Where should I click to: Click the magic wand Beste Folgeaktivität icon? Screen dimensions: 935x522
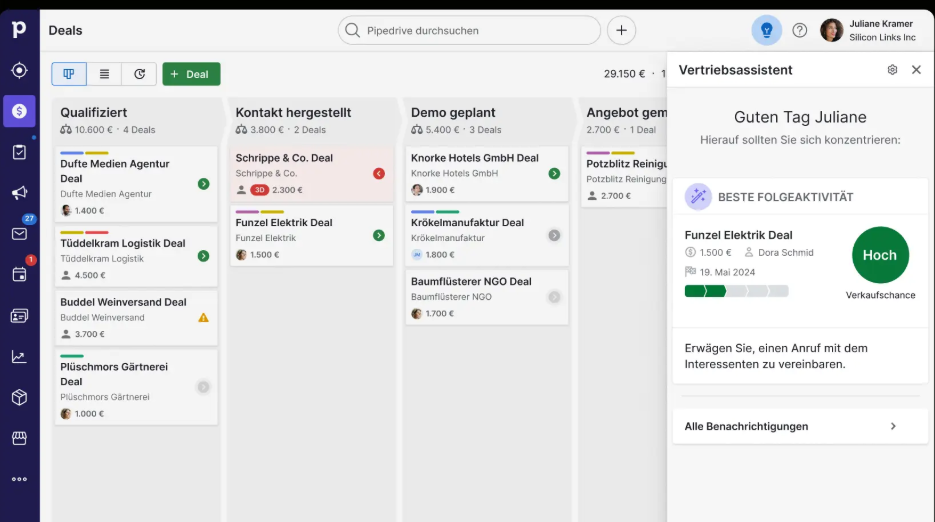[698, 196]
